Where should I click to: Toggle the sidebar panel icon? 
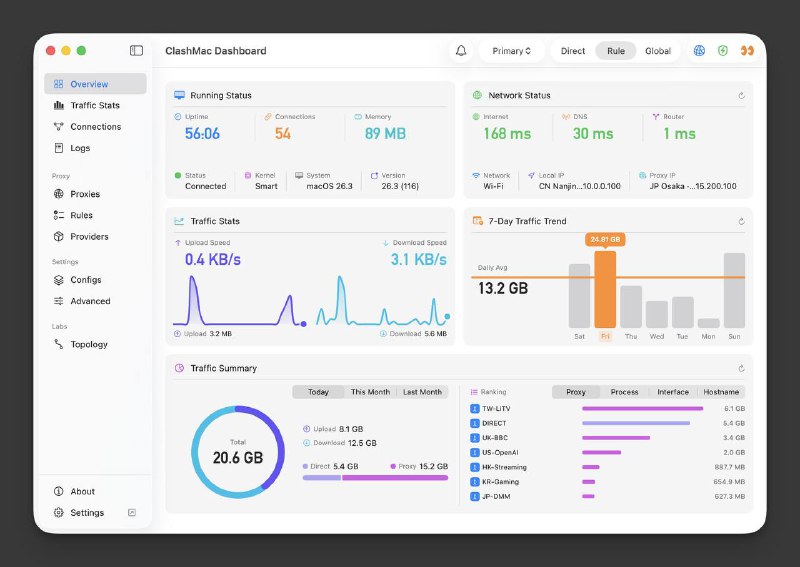point(136,51)
